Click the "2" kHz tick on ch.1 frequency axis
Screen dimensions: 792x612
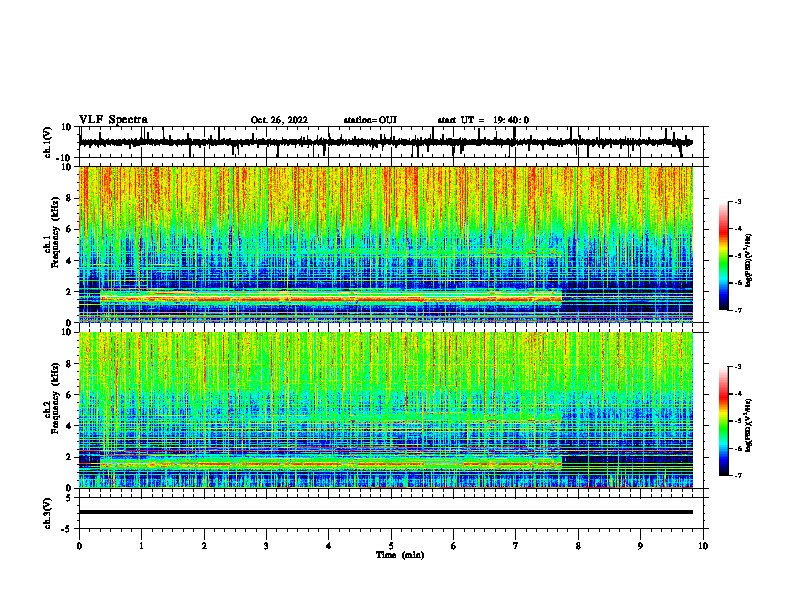pyautogui.click(x=69, y=291)
